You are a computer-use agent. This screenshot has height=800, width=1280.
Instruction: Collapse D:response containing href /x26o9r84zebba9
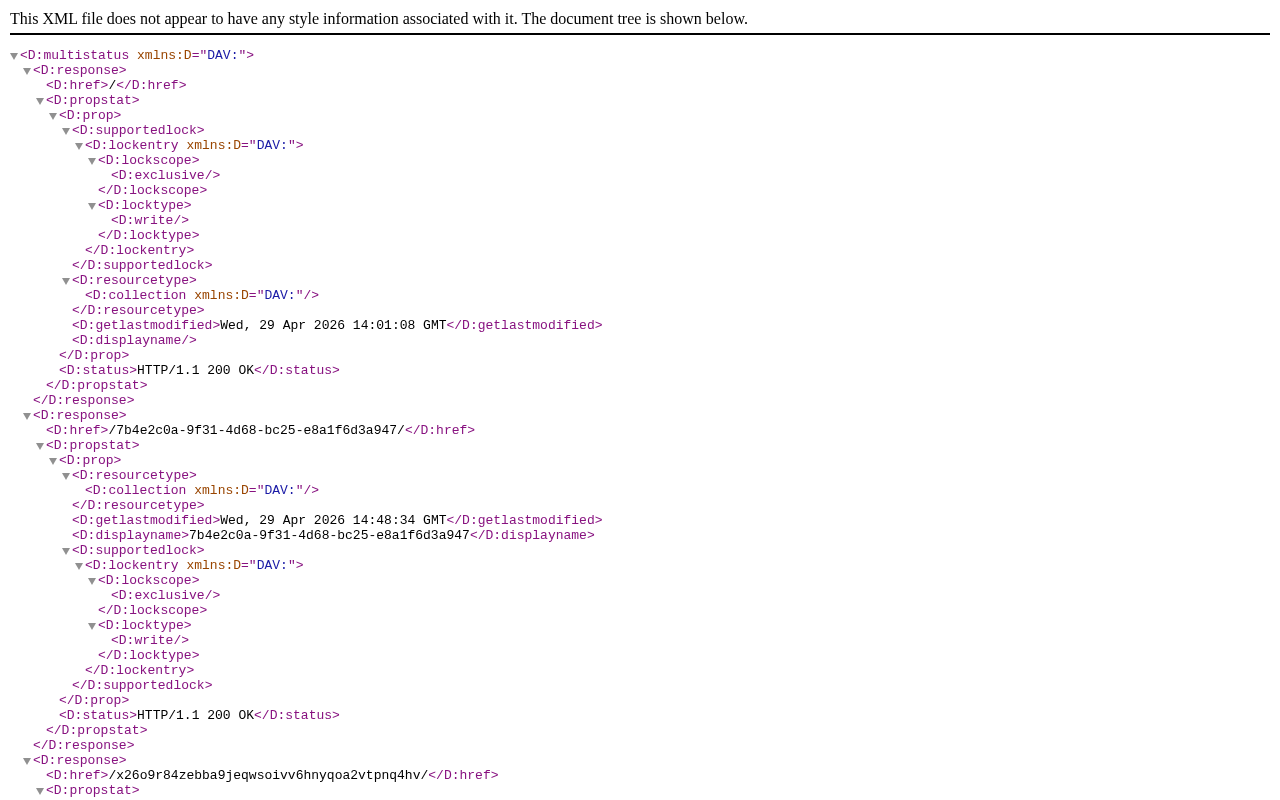(x=27, y=762)
